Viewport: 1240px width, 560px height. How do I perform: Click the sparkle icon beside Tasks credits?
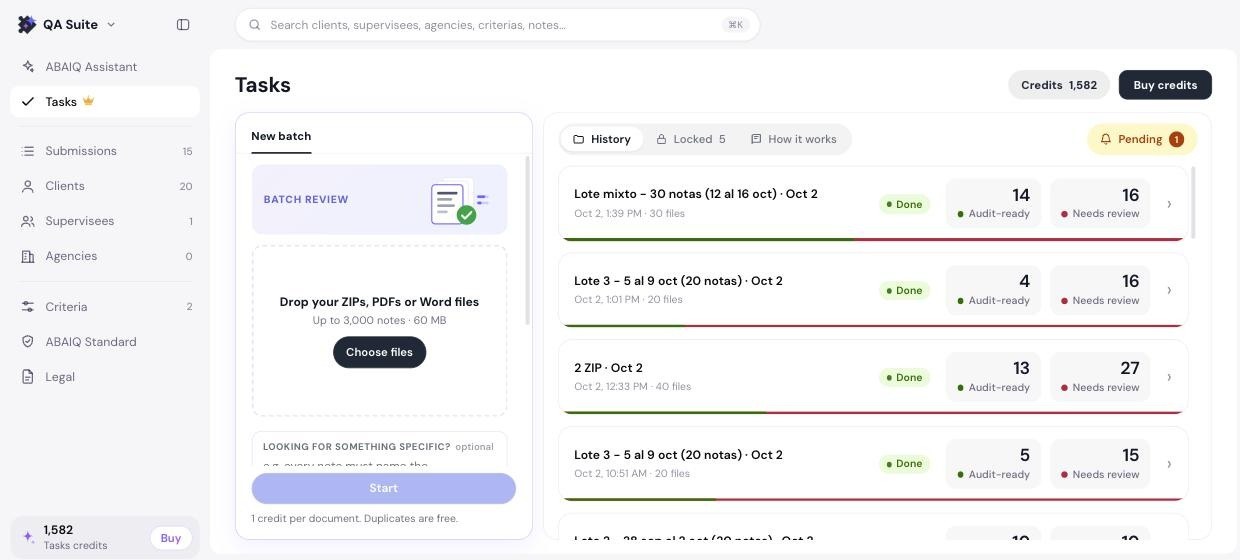coord(28,537)
